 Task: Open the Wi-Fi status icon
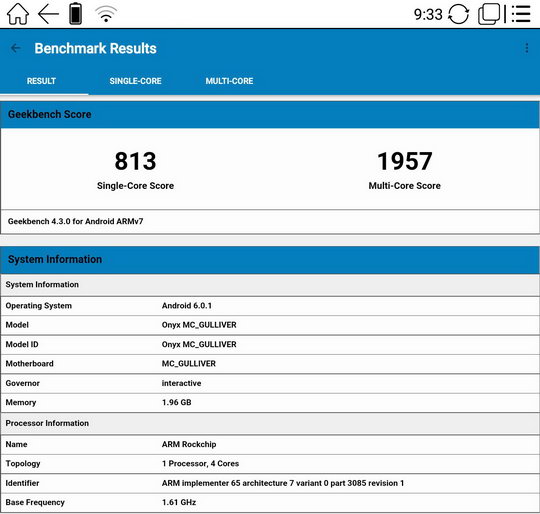point(106,14)
